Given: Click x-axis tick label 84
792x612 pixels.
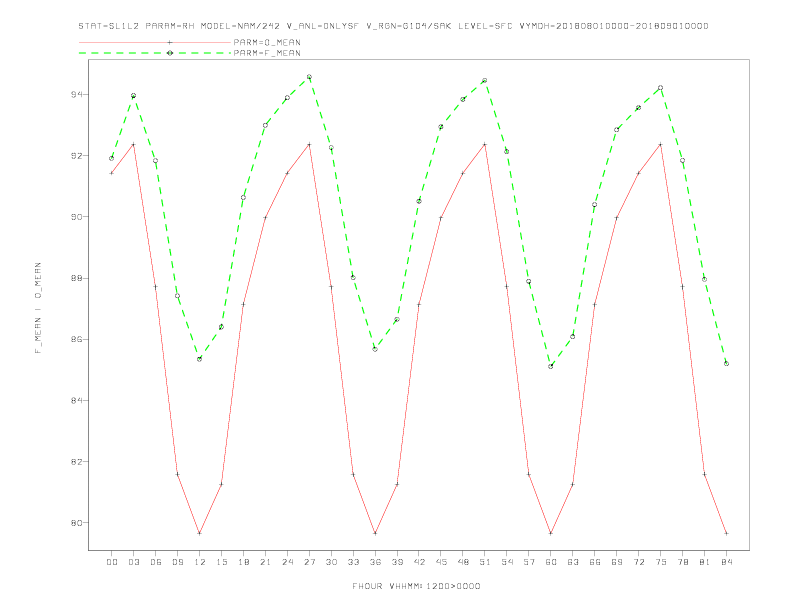Looking at the screenshot, I should (726, 562).
